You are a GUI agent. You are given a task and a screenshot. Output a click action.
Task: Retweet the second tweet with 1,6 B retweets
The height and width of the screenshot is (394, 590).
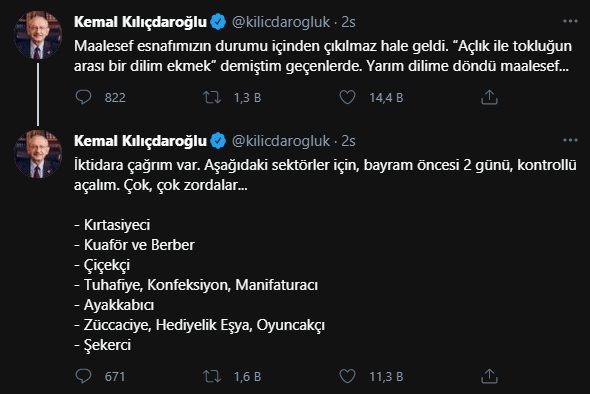[x=212, y=376]
